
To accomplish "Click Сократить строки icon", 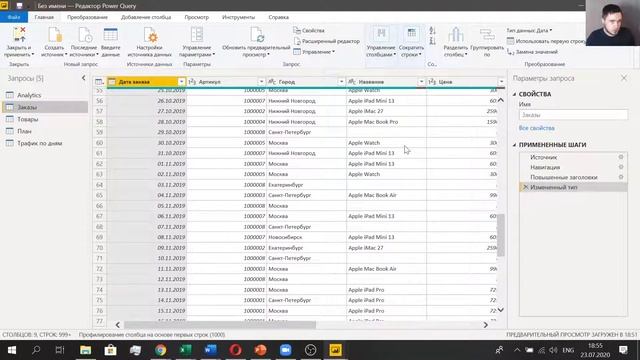I will 411,34.
